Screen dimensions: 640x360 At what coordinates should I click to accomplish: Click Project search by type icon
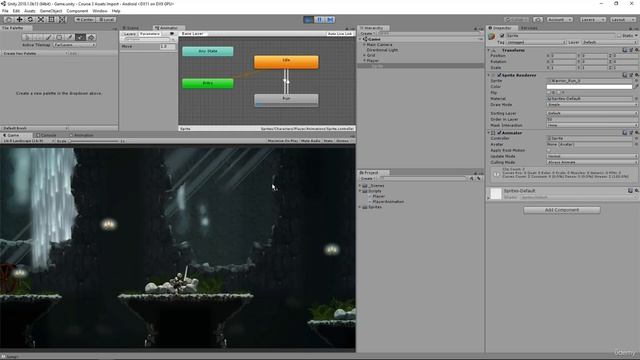[x=471, y=178]
